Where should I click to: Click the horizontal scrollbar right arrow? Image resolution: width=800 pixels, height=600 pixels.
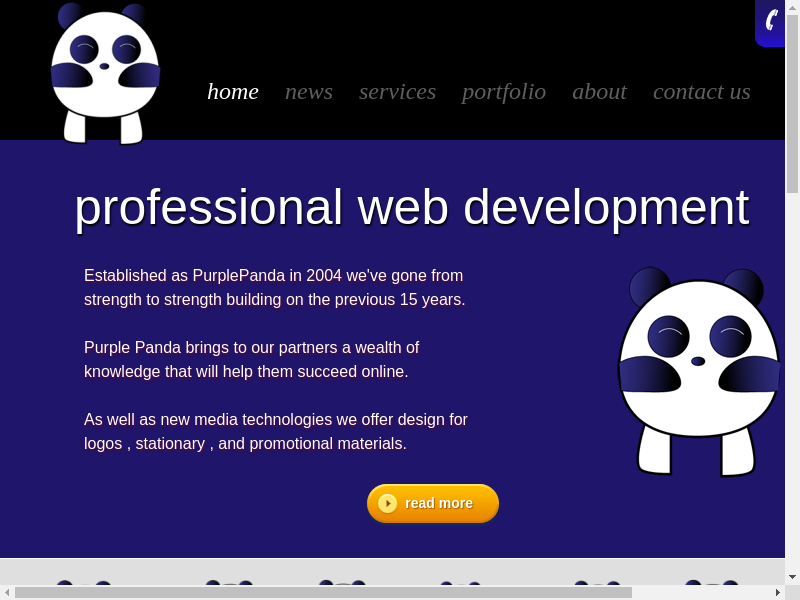coord(777,592)
